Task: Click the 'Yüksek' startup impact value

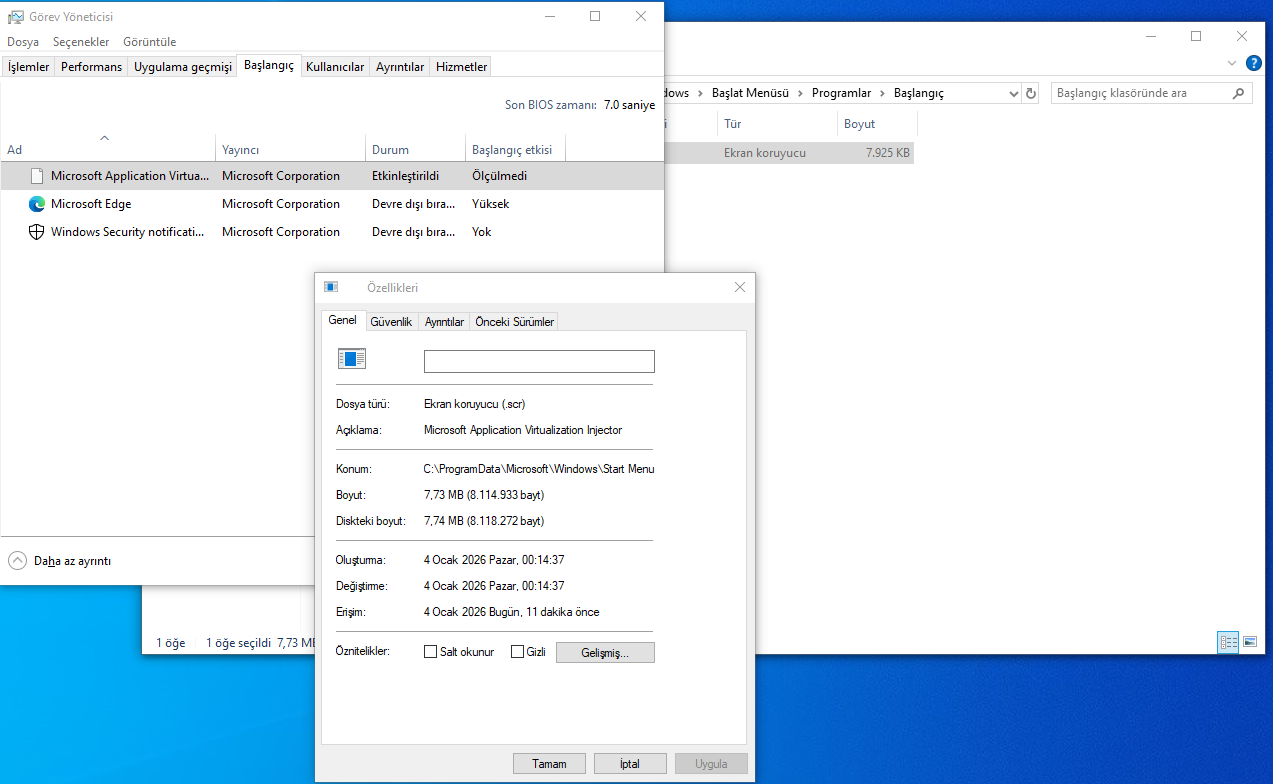Action: pyautogui.click(x=490, y=204)
